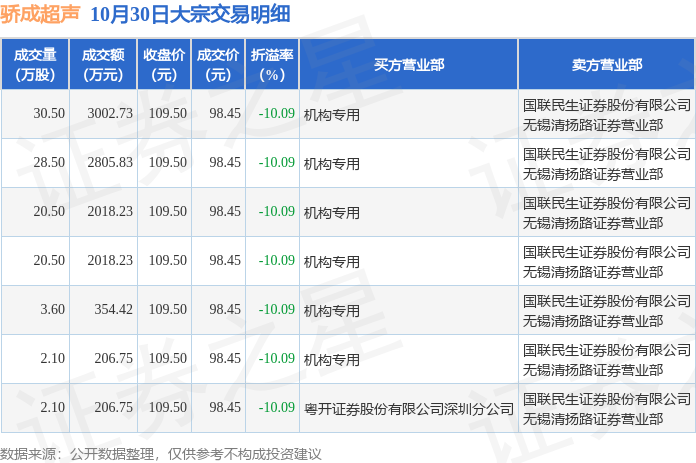
Task: Click the 354.42 turnover cell
Action: click(113, 310)
